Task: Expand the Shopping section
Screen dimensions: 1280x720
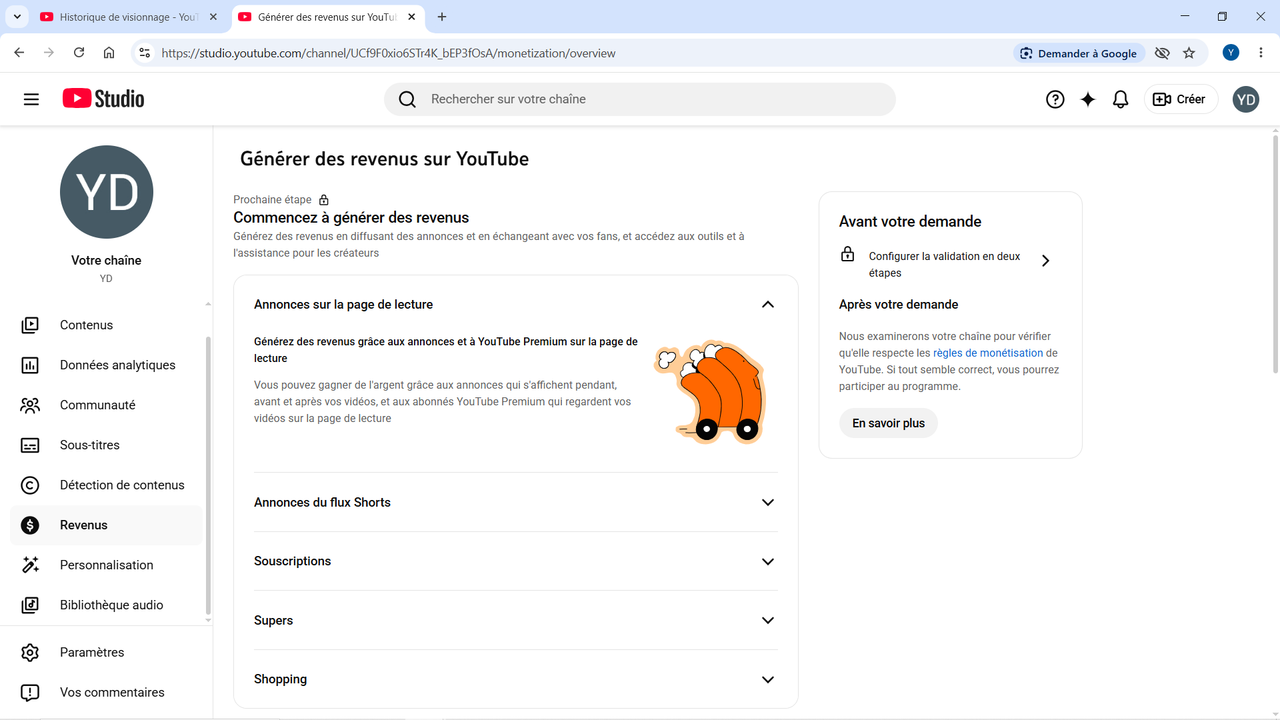Action: point(768,679)
